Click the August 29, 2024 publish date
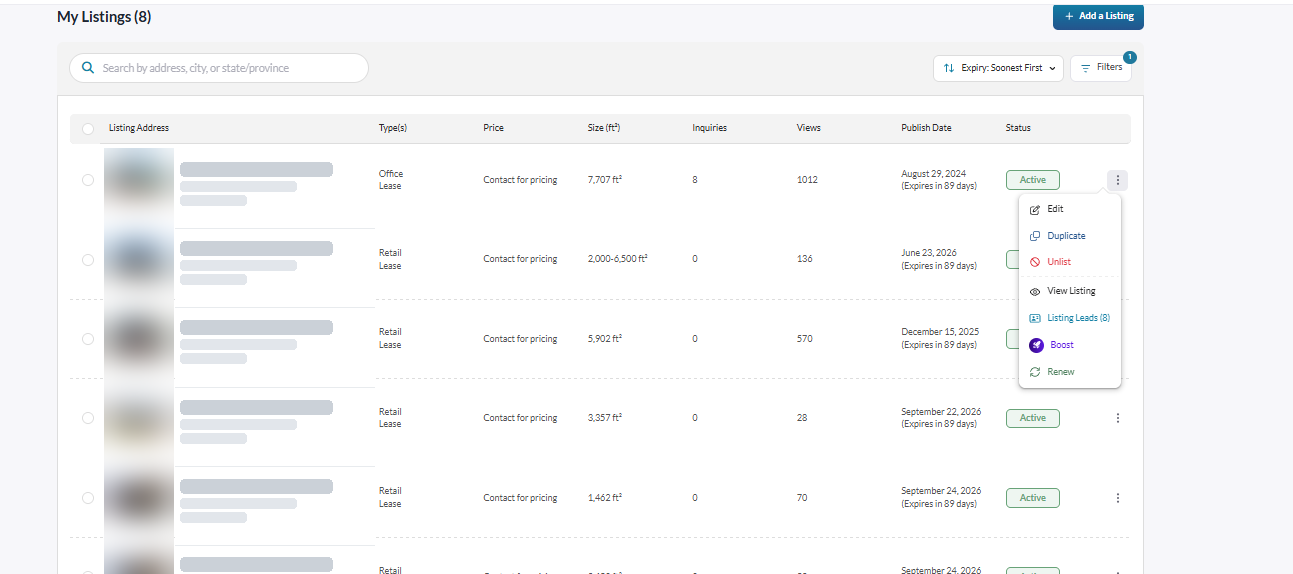 tap(934, 174)
